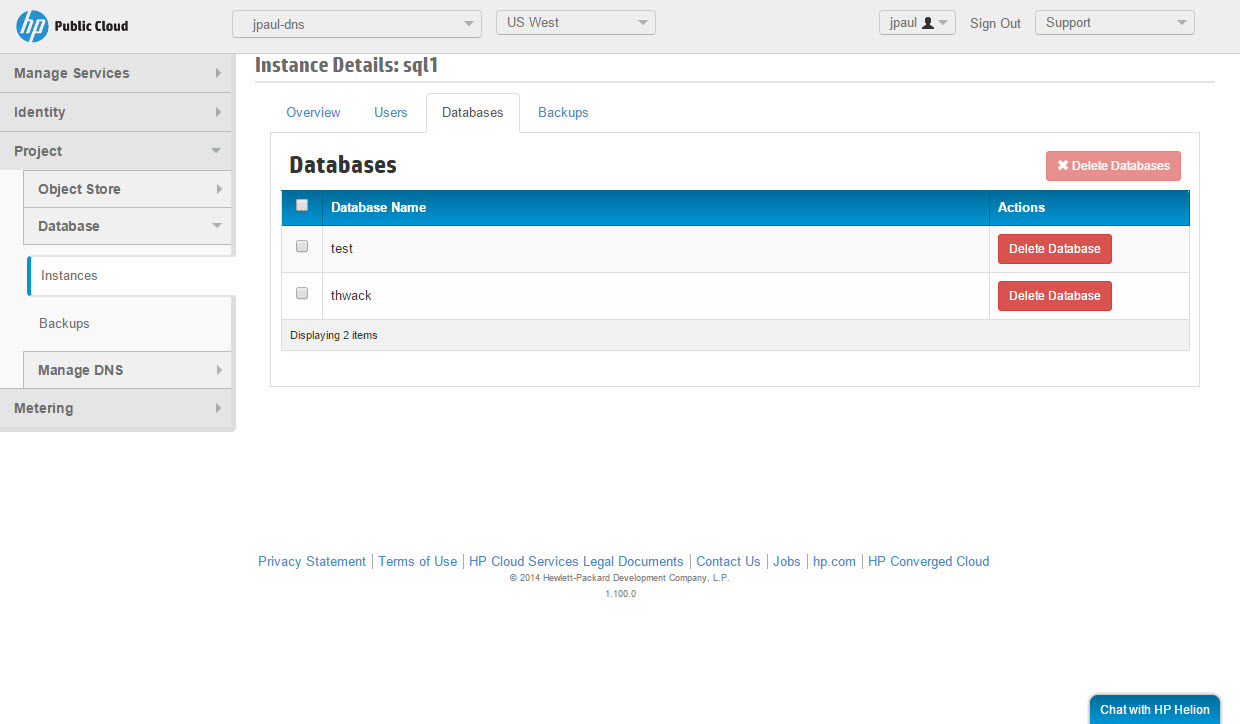Click the thwack database name

pyautogui.click(x=351, y=296)
